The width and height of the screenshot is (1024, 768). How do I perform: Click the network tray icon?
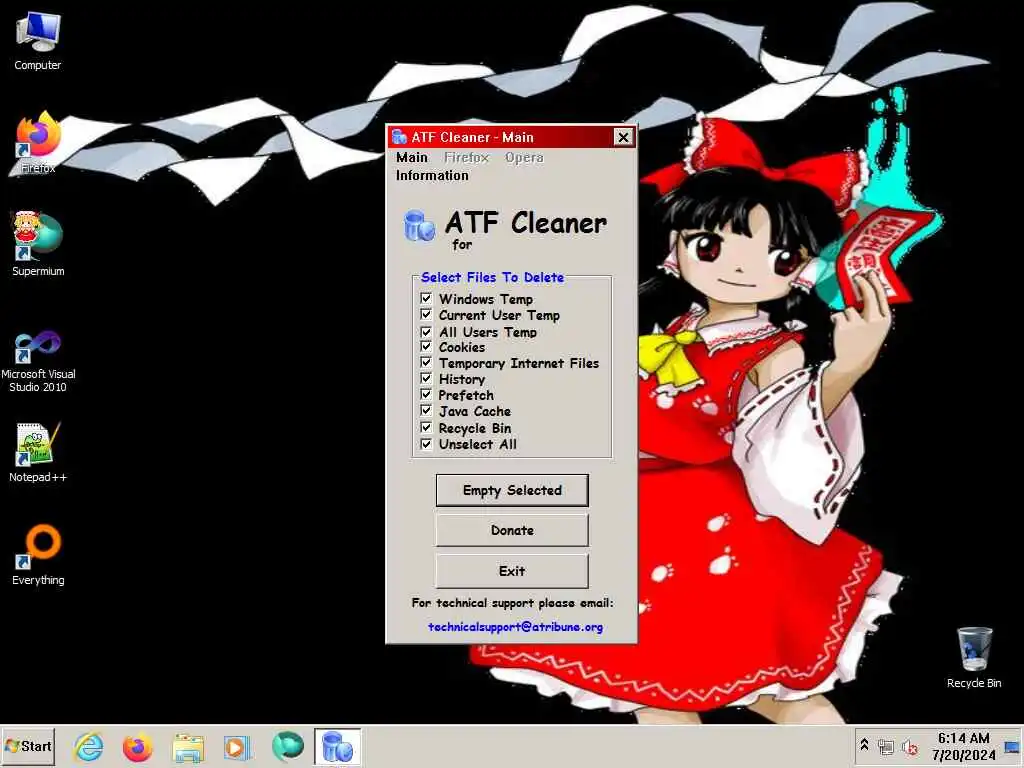click(x=886, y=746)
